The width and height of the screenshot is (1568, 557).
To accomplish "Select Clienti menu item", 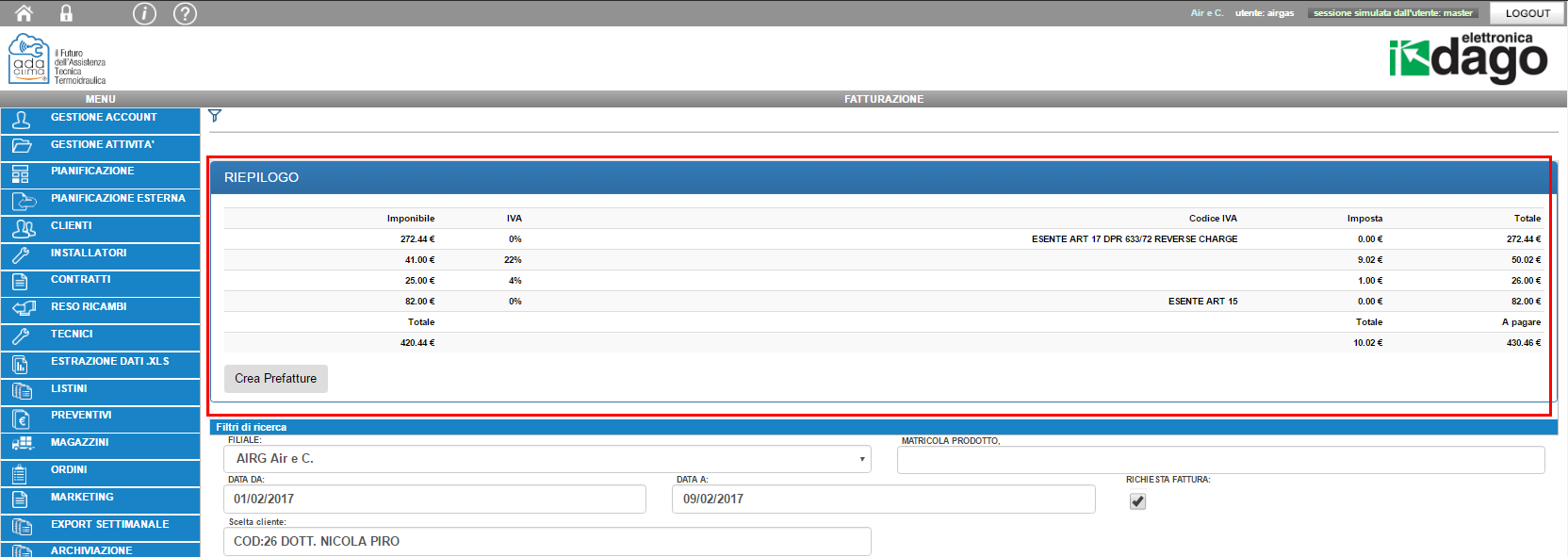I will pyautogui.click(x=100, y=229).
